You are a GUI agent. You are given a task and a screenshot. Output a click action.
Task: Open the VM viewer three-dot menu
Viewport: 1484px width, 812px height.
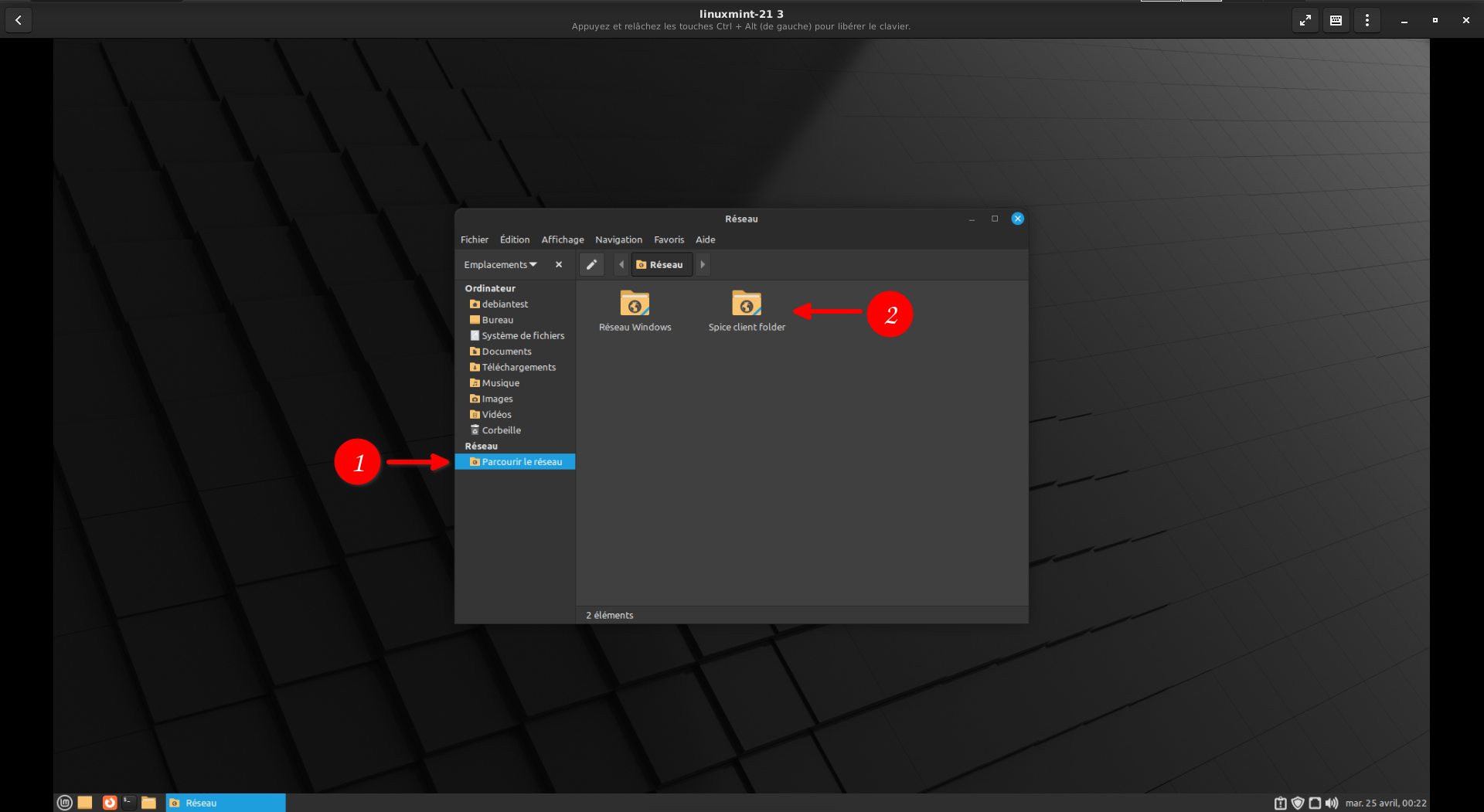(x=1367, y=21)
